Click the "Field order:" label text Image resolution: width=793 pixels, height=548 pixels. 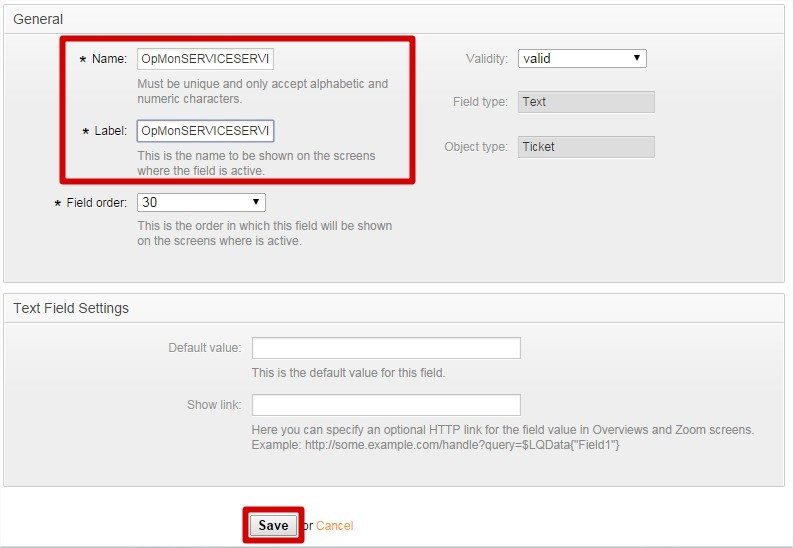tap(96, 203)
